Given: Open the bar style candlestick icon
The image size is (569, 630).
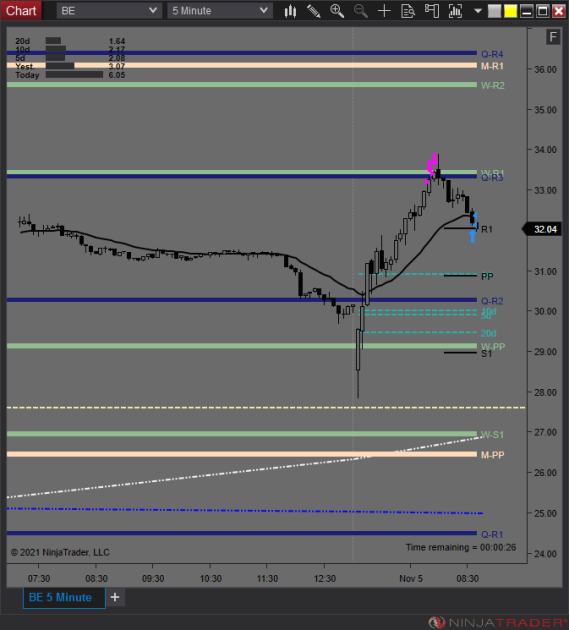Looking at the screenshot, I should tap(290, 11).
